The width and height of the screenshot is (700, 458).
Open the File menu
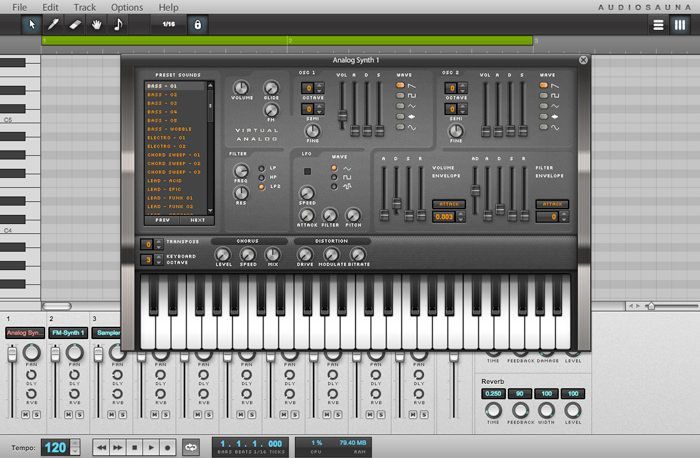(20, 7)
